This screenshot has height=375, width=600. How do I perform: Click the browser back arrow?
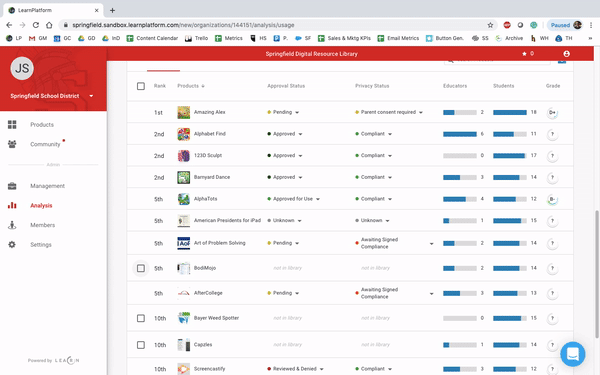9,25
